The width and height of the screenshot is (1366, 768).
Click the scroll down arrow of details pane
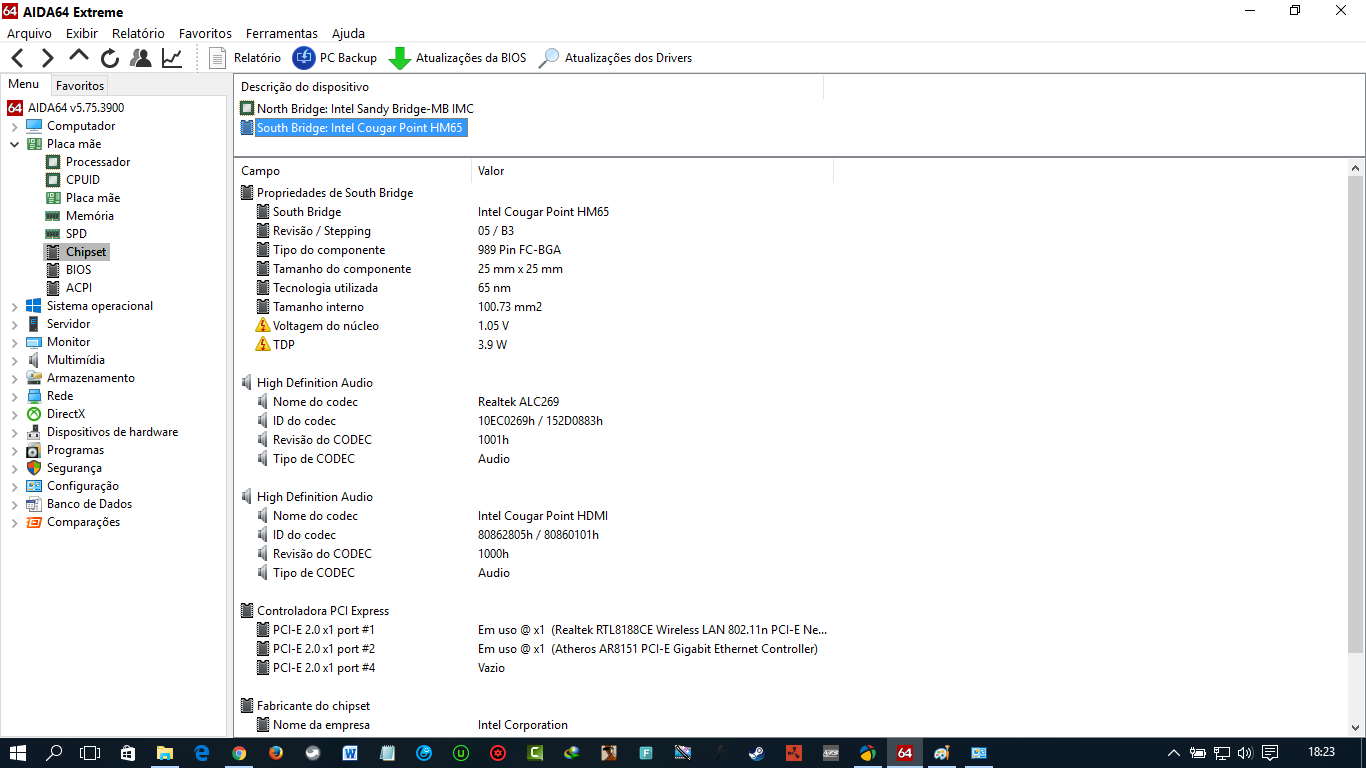pos(1356,728)
